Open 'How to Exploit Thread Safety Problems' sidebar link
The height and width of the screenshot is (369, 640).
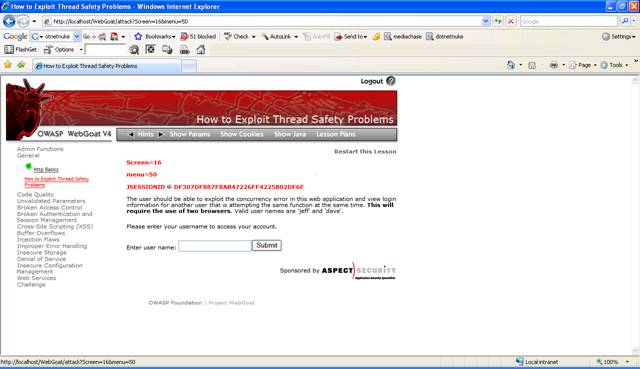point(56,182)
